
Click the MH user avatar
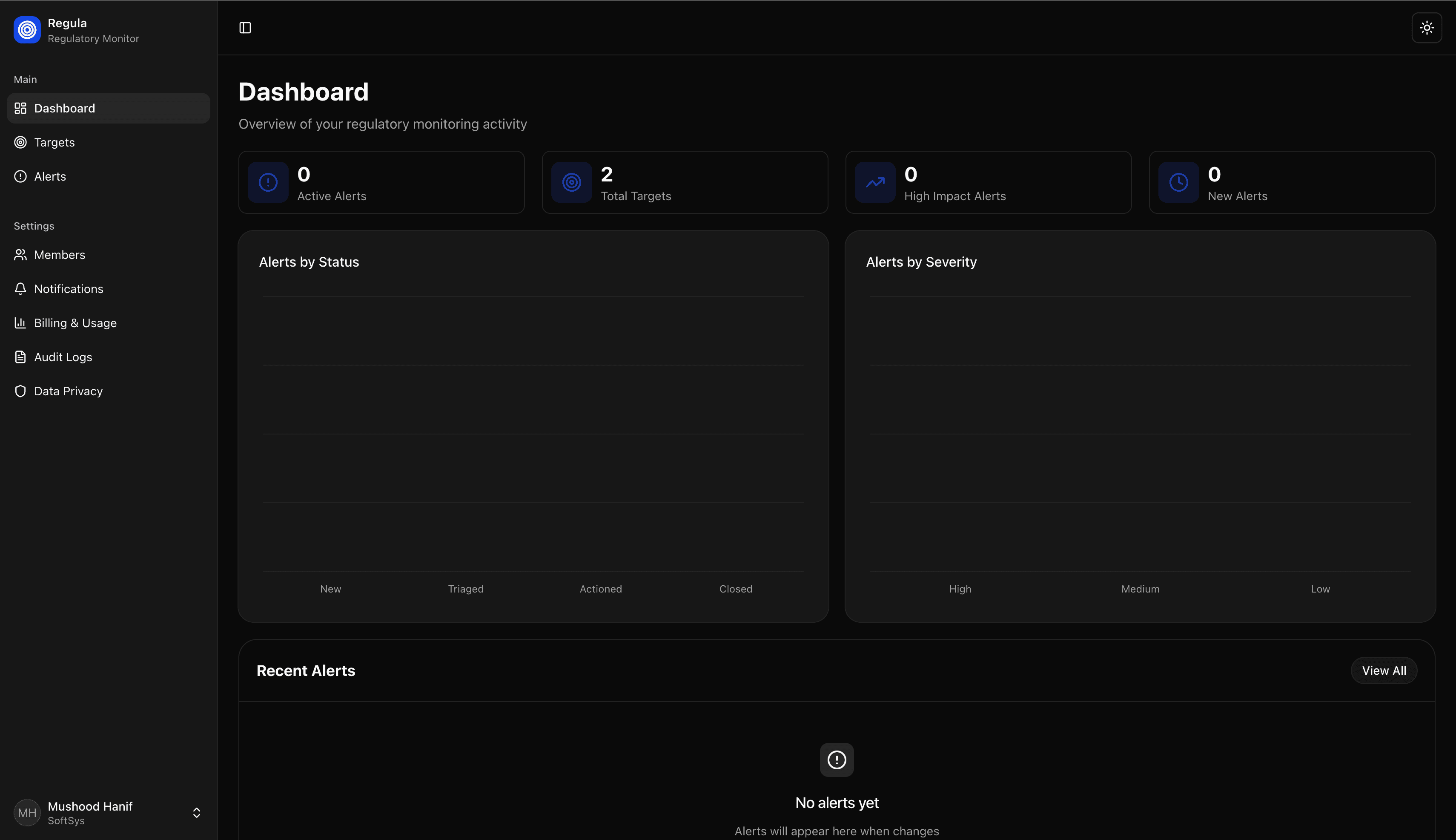[x=27, y=813]
